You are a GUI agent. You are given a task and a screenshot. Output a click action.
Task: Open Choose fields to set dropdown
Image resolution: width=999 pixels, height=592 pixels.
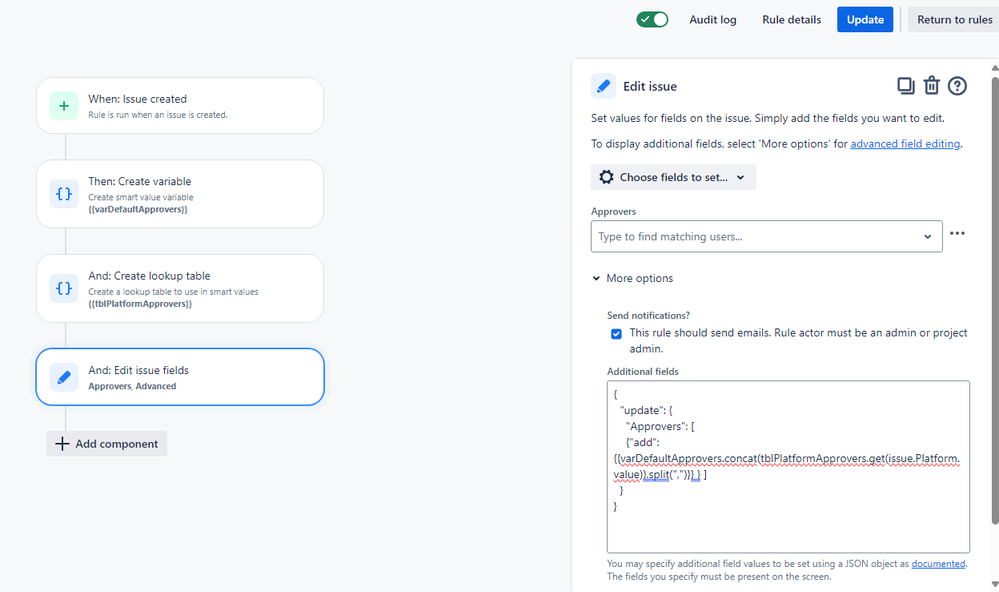[673, 177]
